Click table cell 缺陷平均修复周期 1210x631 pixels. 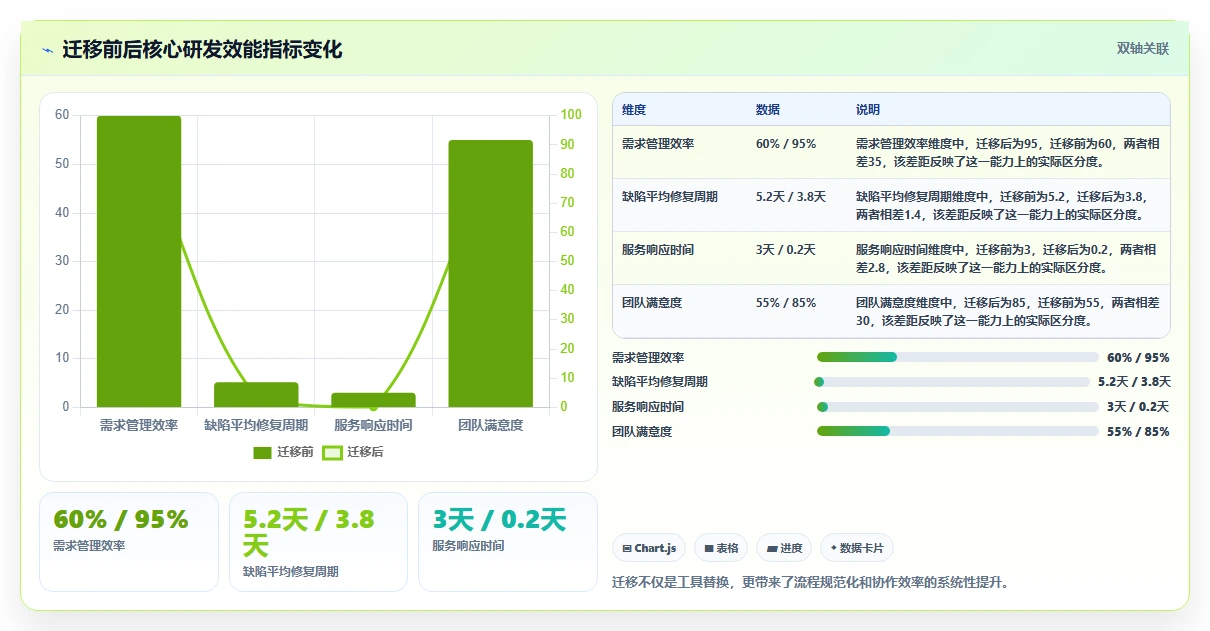click(x=670, y=197)
